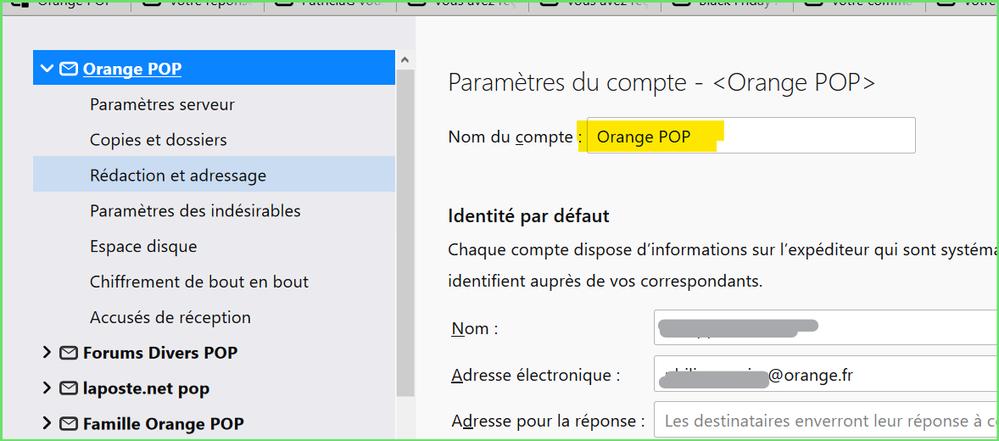The height and width of the screenshot is (441, 999).
Task: Open Paramètres serveur settings
Action: 162,104
